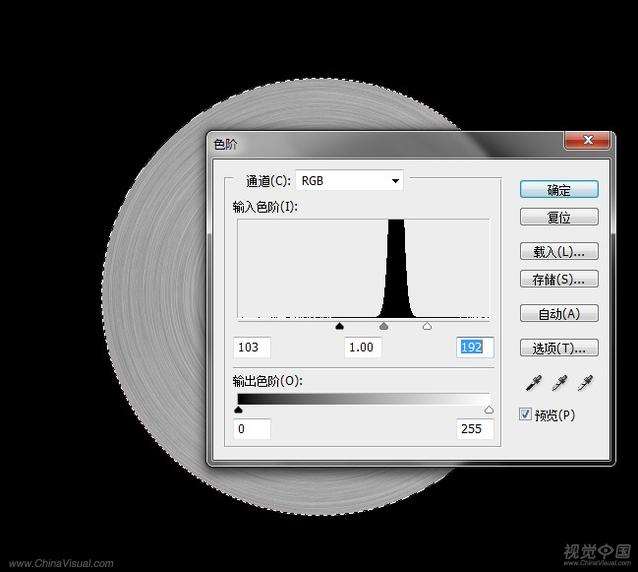The width and height of the screenshot is (638, 572).
Task: Click the gray midtone slider handle
Action: pyautogui.click(x=383, y=326)
